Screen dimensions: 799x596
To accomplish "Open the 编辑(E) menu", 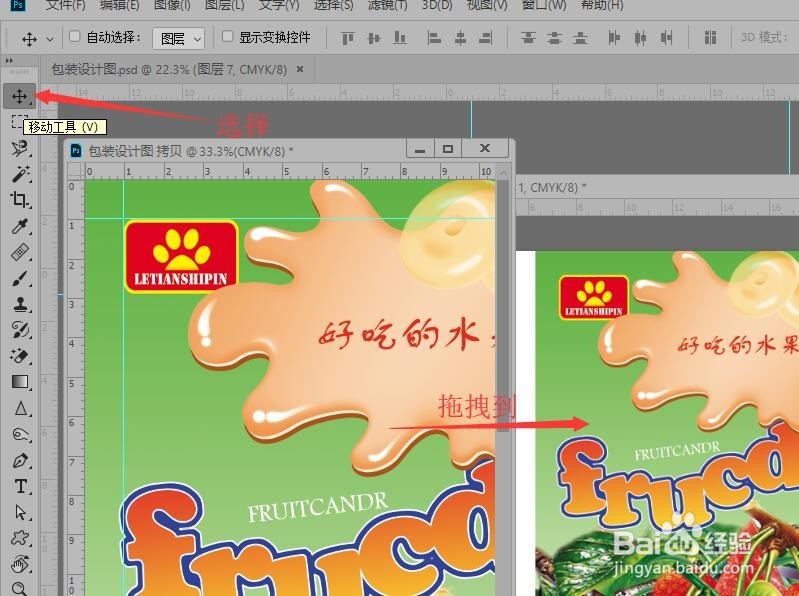I will [119, 5].
